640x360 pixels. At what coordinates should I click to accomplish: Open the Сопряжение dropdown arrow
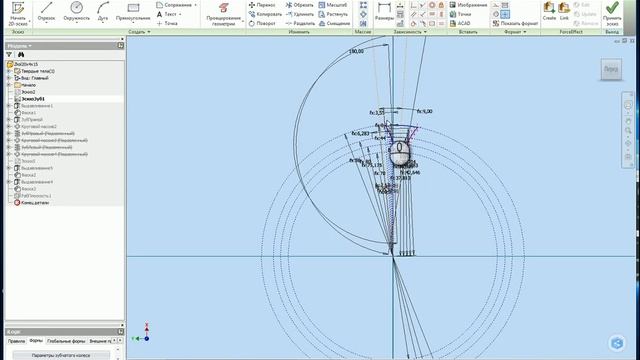click(196, 5)
